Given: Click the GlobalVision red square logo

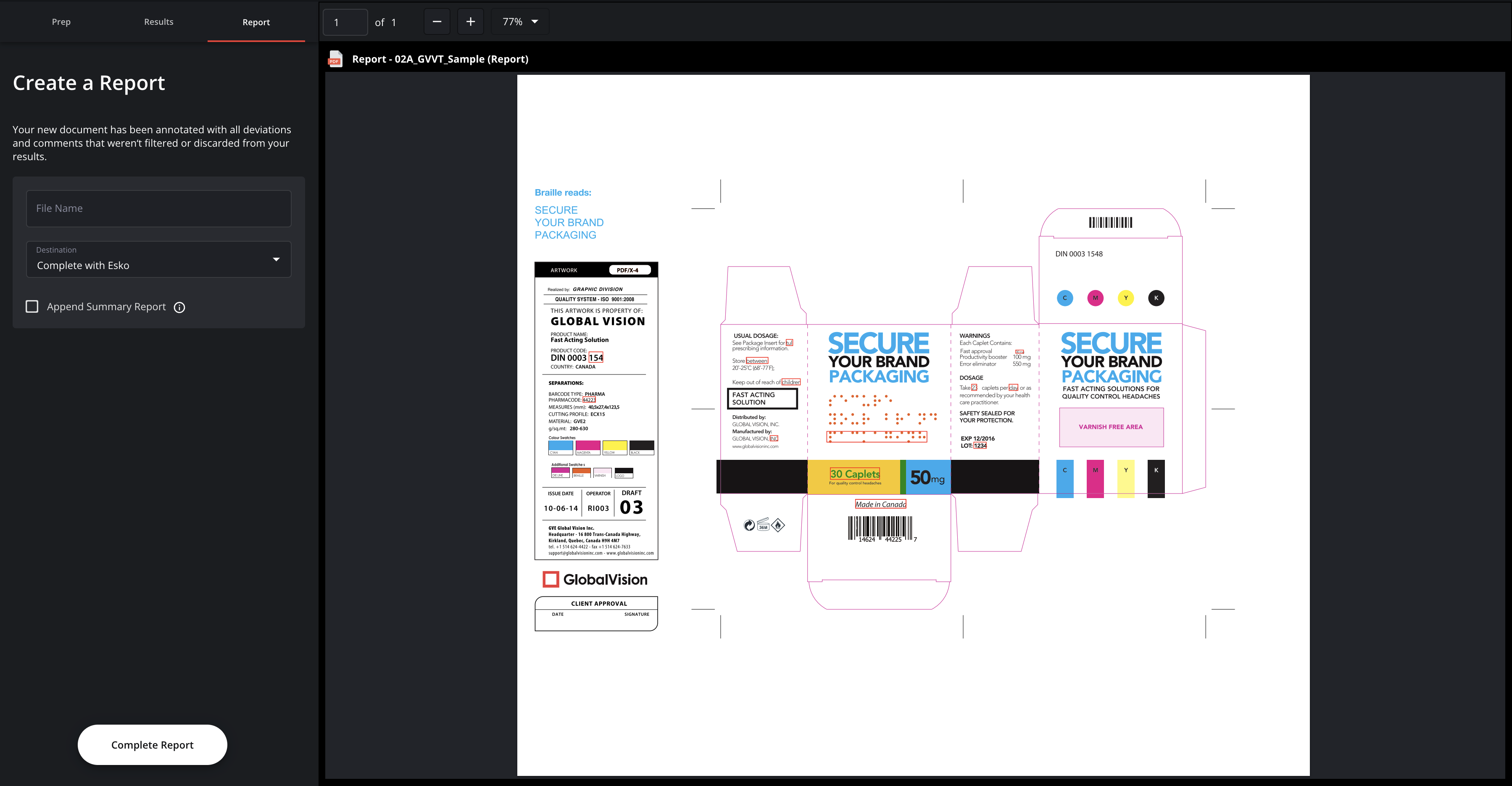Looking at the screenshot, I should tap(551, 579).
